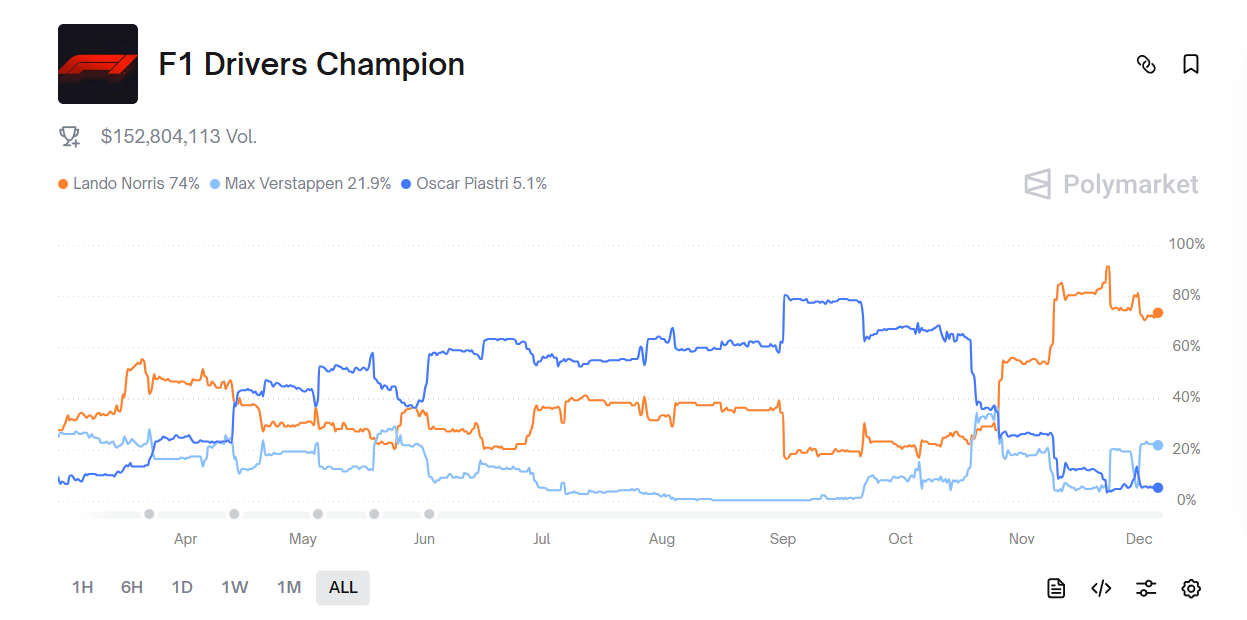1247x620 pixels.
Task: Select the 1M time range
Action: pyautogui.click(x=289, y=588)
